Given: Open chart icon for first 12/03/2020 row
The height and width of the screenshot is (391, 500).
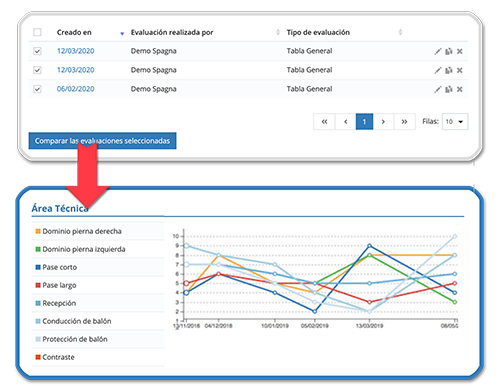Looking at the screenshot, I should 449,51.
